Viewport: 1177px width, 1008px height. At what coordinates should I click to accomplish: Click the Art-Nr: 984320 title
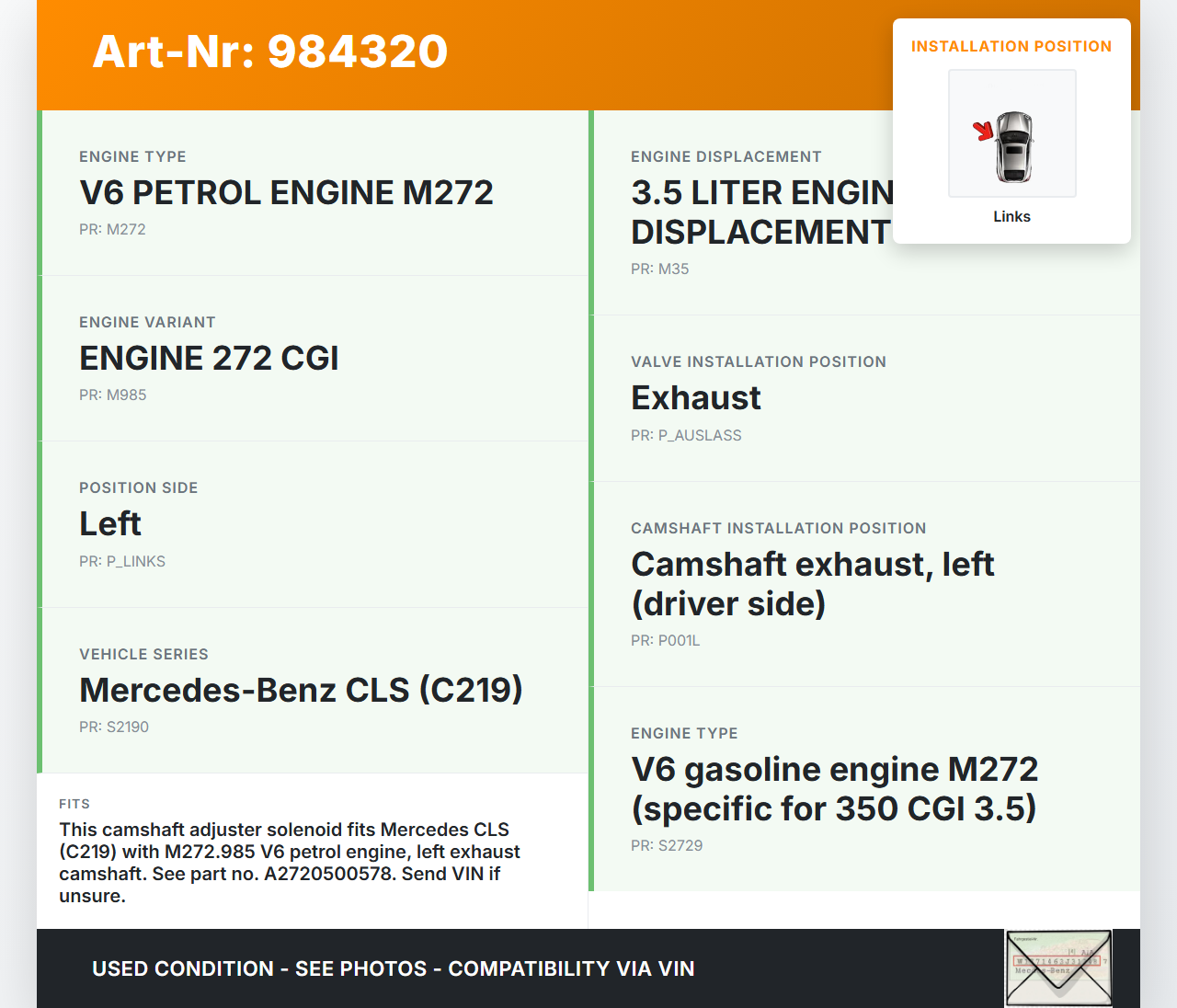click(x=270, y=52)
